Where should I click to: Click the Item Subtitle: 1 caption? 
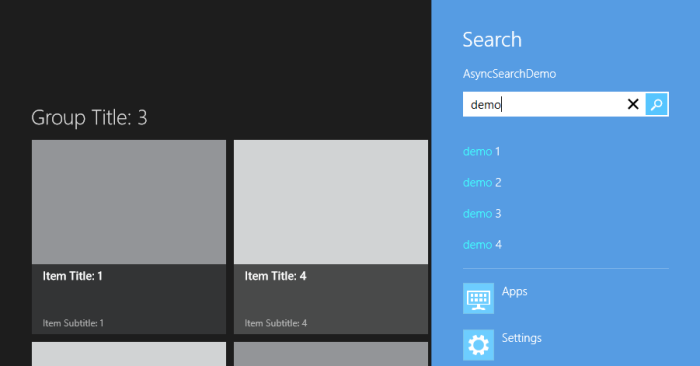pyautogui.click(x=73, y=323)
